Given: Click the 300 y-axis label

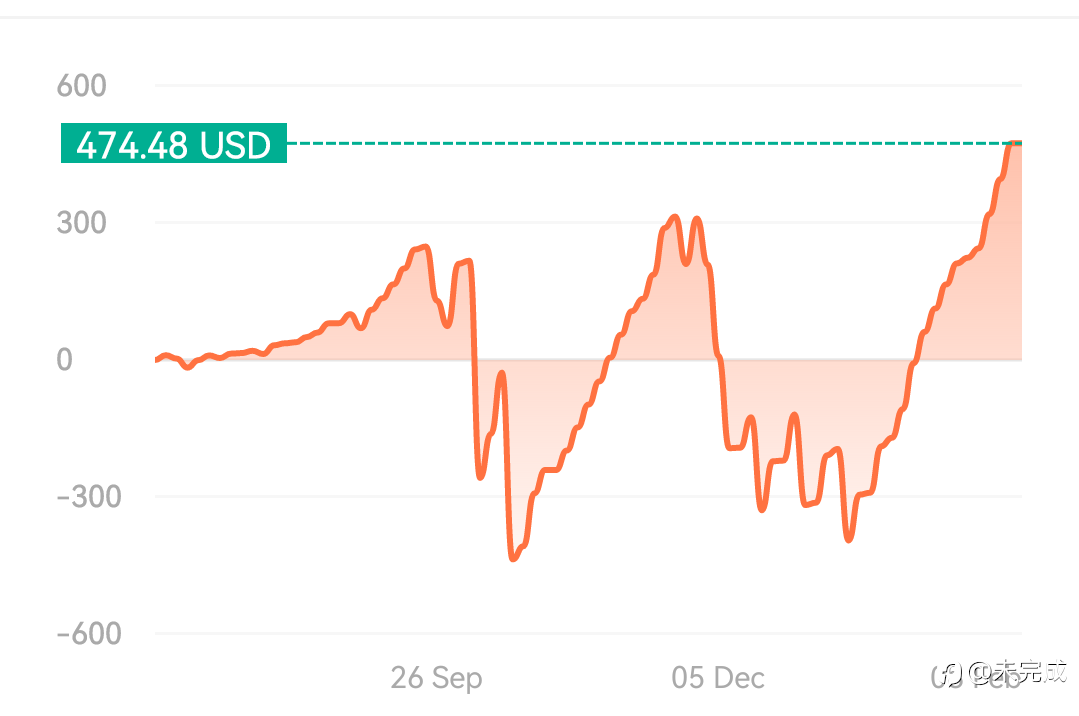Looking at the screenshot, I should click(82, 223).
